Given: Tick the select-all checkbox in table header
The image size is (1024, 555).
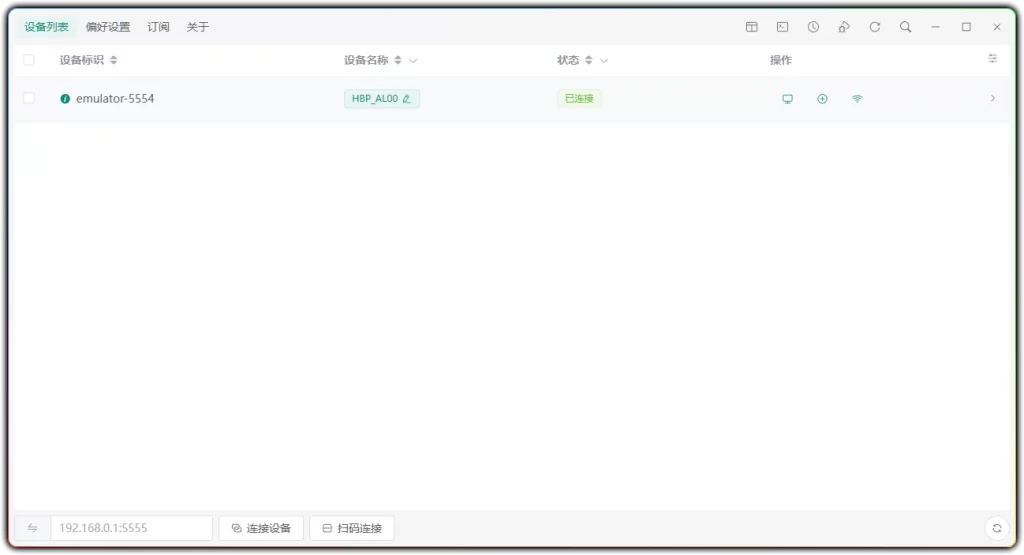Looking at the screenshot, I should [29, 60].
